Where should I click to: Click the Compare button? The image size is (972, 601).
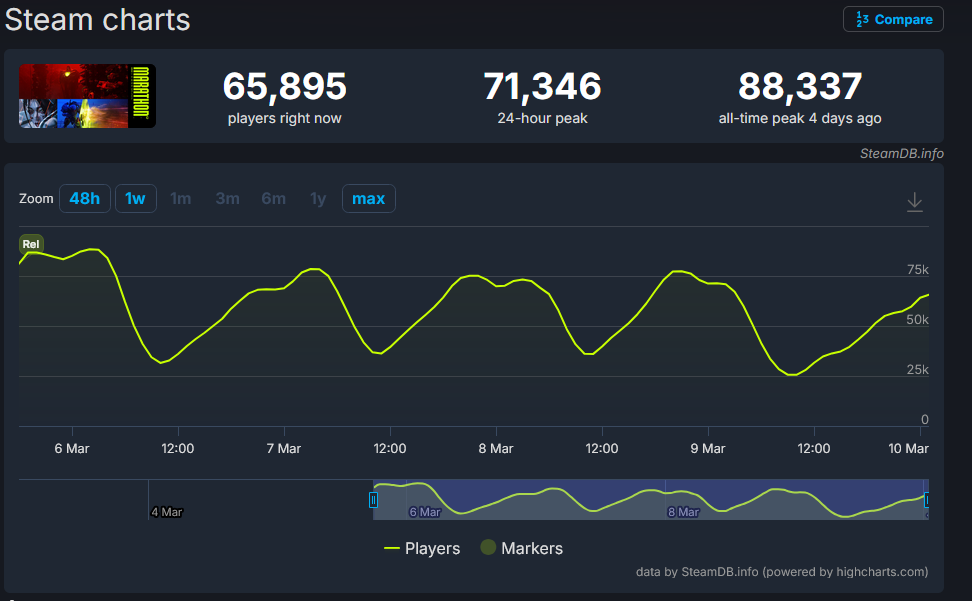[x=893, y=19]
